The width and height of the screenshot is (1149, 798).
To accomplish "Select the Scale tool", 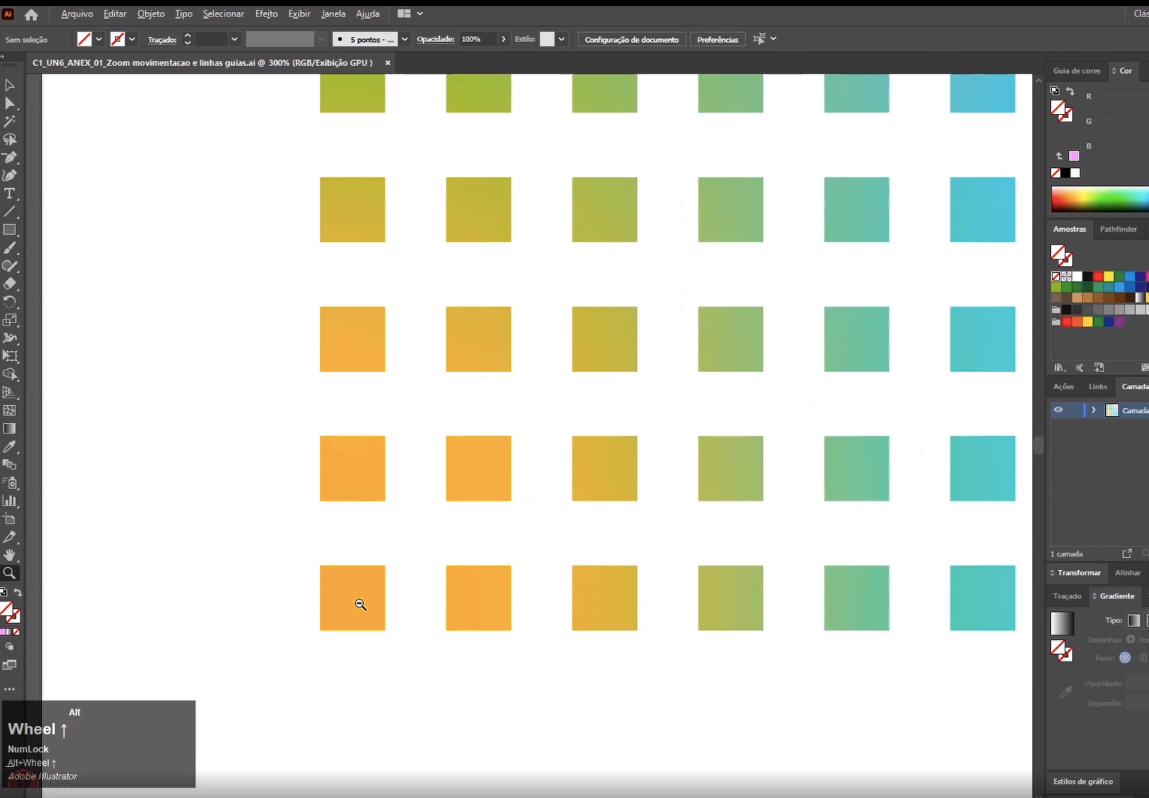I will tap(10, 320).
